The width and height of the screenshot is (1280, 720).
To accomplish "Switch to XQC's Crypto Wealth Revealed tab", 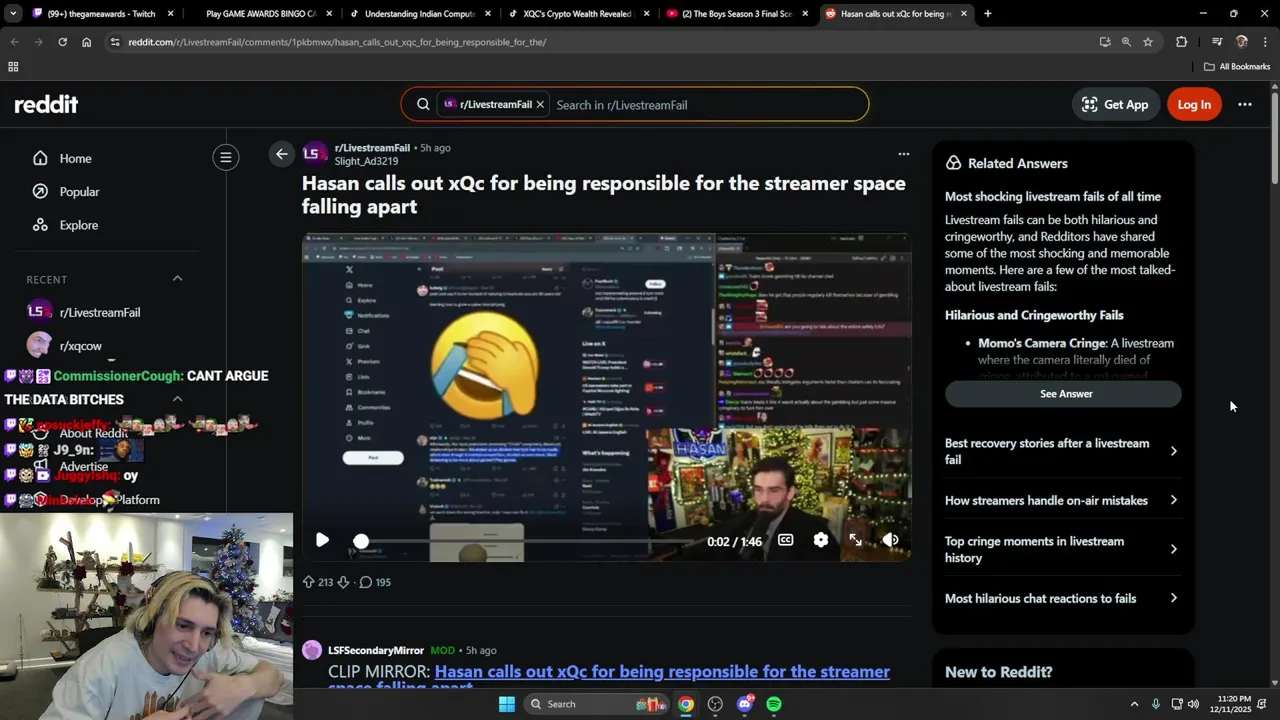I will point(580,14).
